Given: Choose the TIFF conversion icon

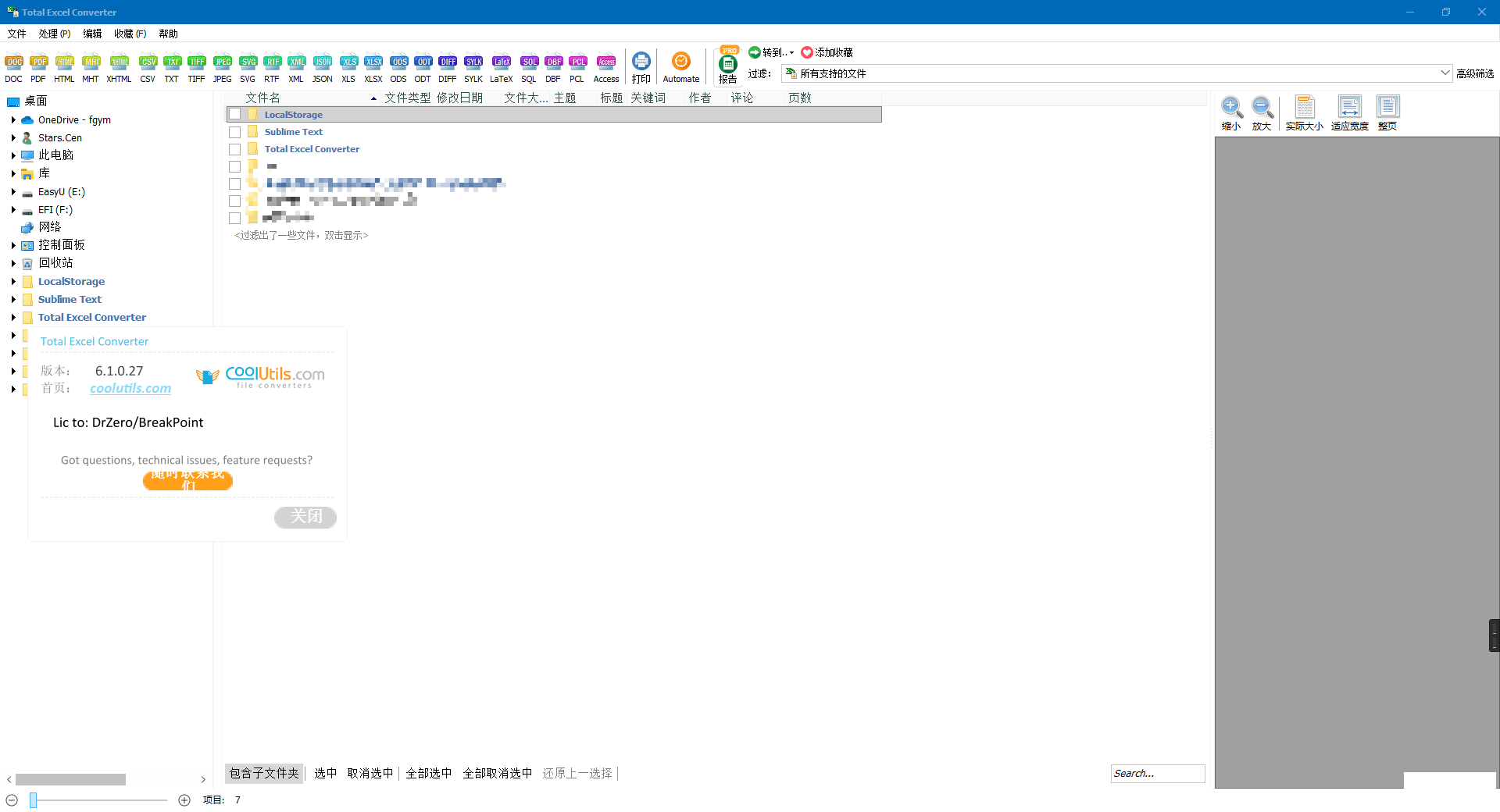Looking at the screenshot, I should [x=196, y=68].
